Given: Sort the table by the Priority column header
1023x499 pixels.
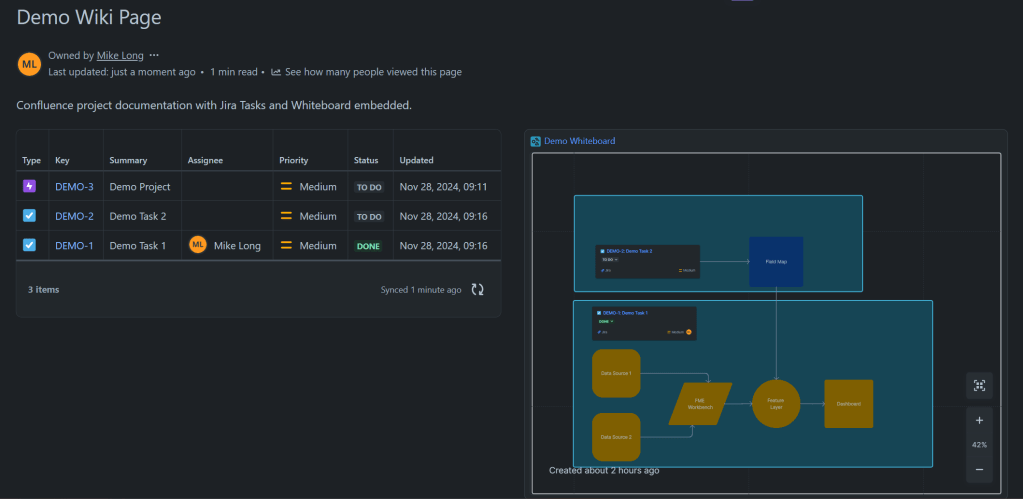Looking at the screenshot, I should (x=294, y=160).
